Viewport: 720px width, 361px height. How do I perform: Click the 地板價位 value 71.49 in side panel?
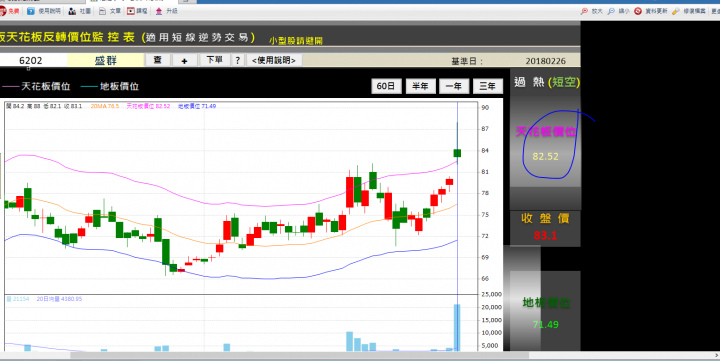pyautogui.click(x=546, y=325)
